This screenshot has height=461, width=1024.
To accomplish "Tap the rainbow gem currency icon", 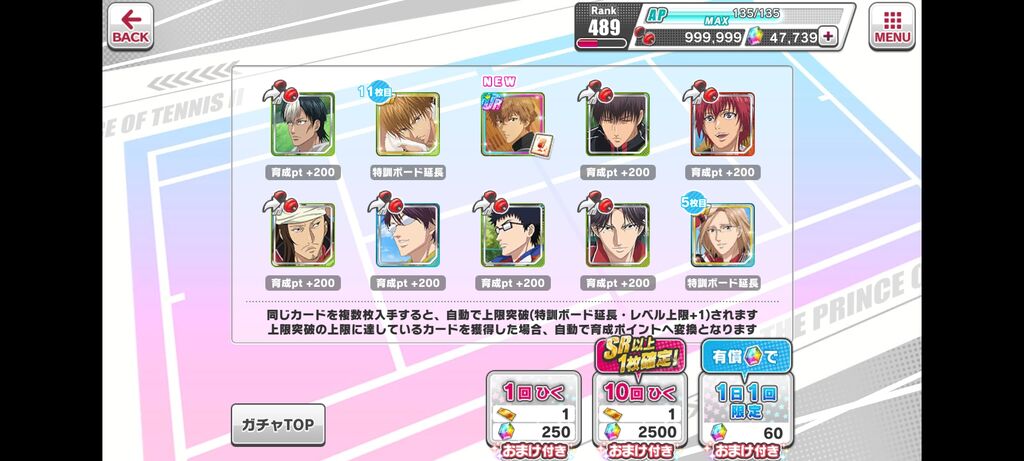I will [x=755, y=37].
